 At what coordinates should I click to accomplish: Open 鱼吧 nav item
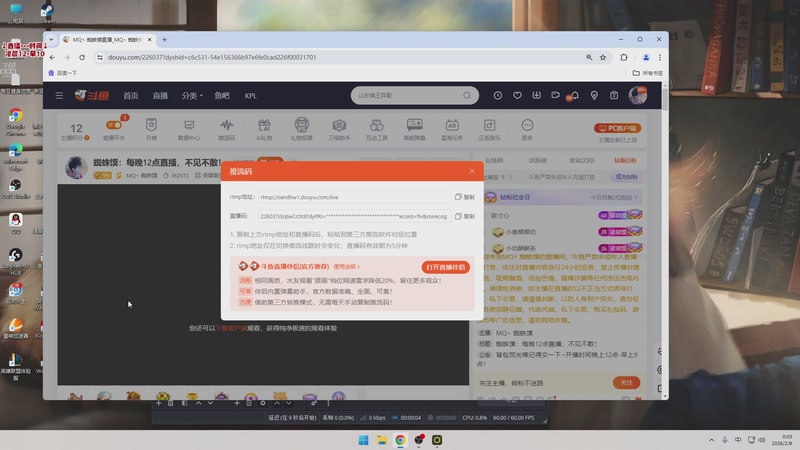222,95
